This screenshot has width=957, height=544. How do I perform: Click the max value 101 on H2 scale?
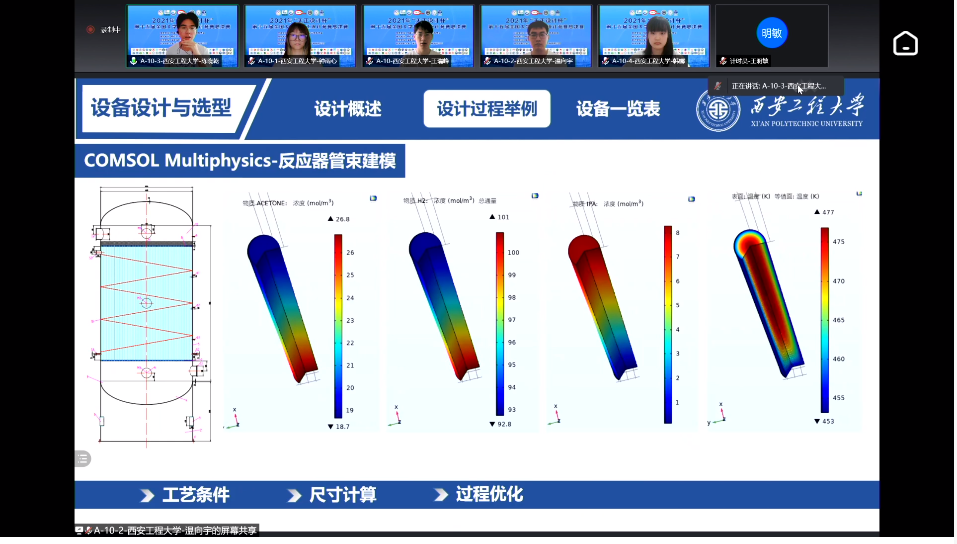[x=503, y=217]
